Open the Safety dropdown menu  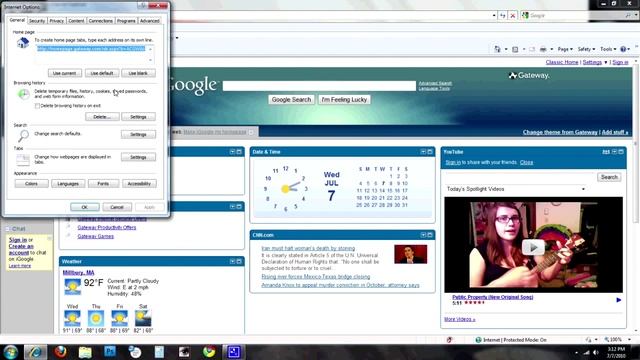coord(586,49)
